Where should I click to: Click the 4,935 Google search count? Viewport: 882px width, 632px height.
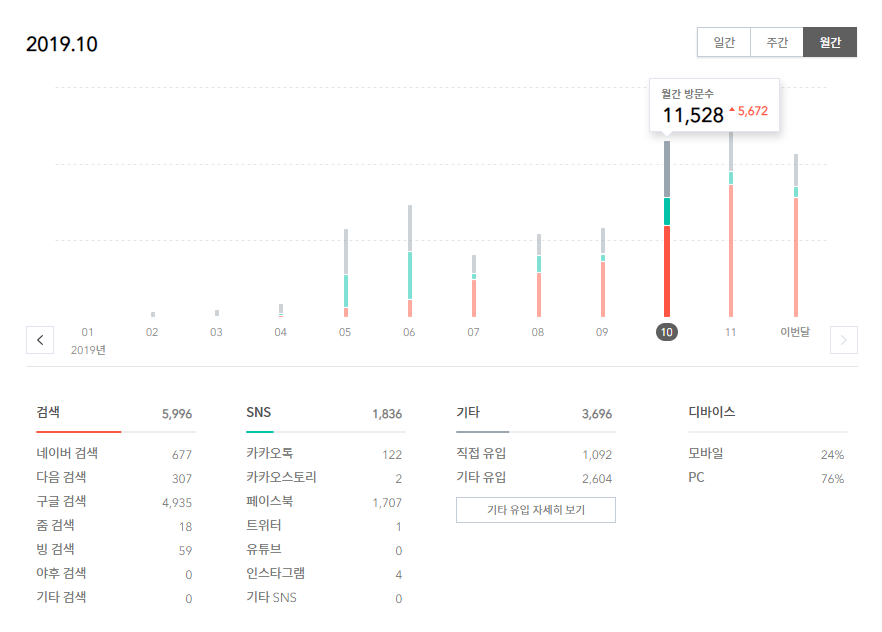tap(177, 502)
